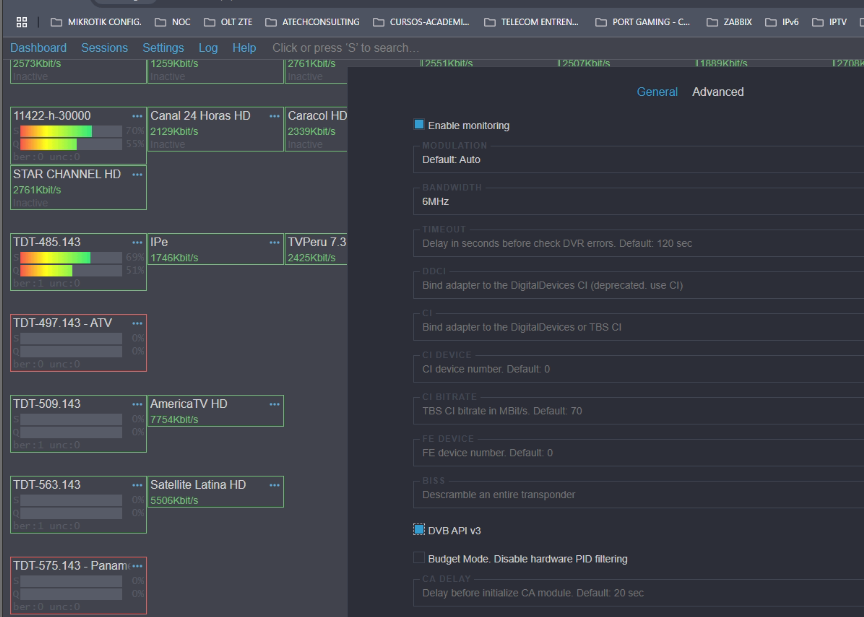
Task: Open the apps grid icon in bookmarks bar
Action: click(x=21, y=21)
